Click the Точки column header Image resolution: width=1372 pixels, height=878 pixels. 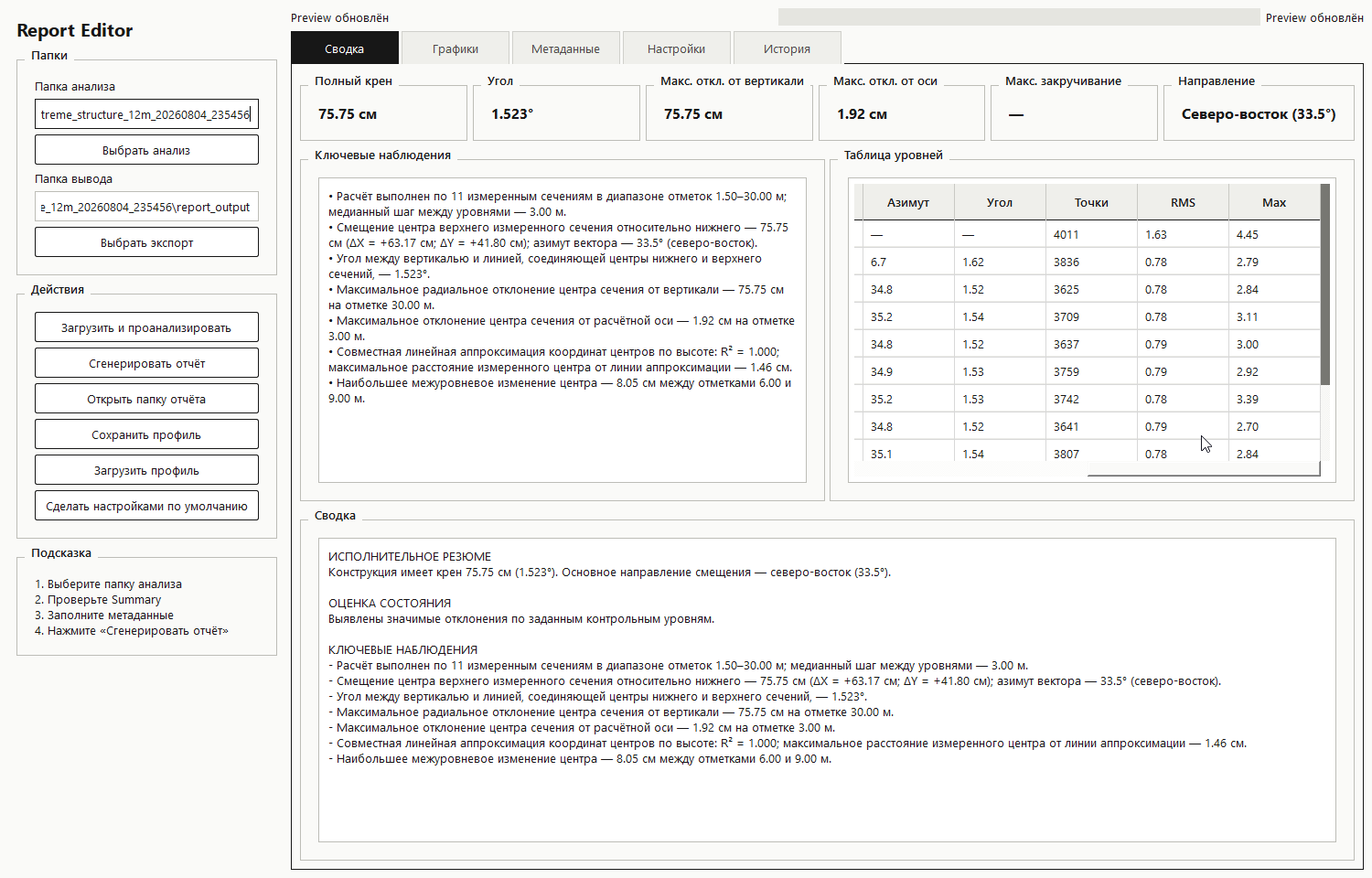click(1091, 202)
